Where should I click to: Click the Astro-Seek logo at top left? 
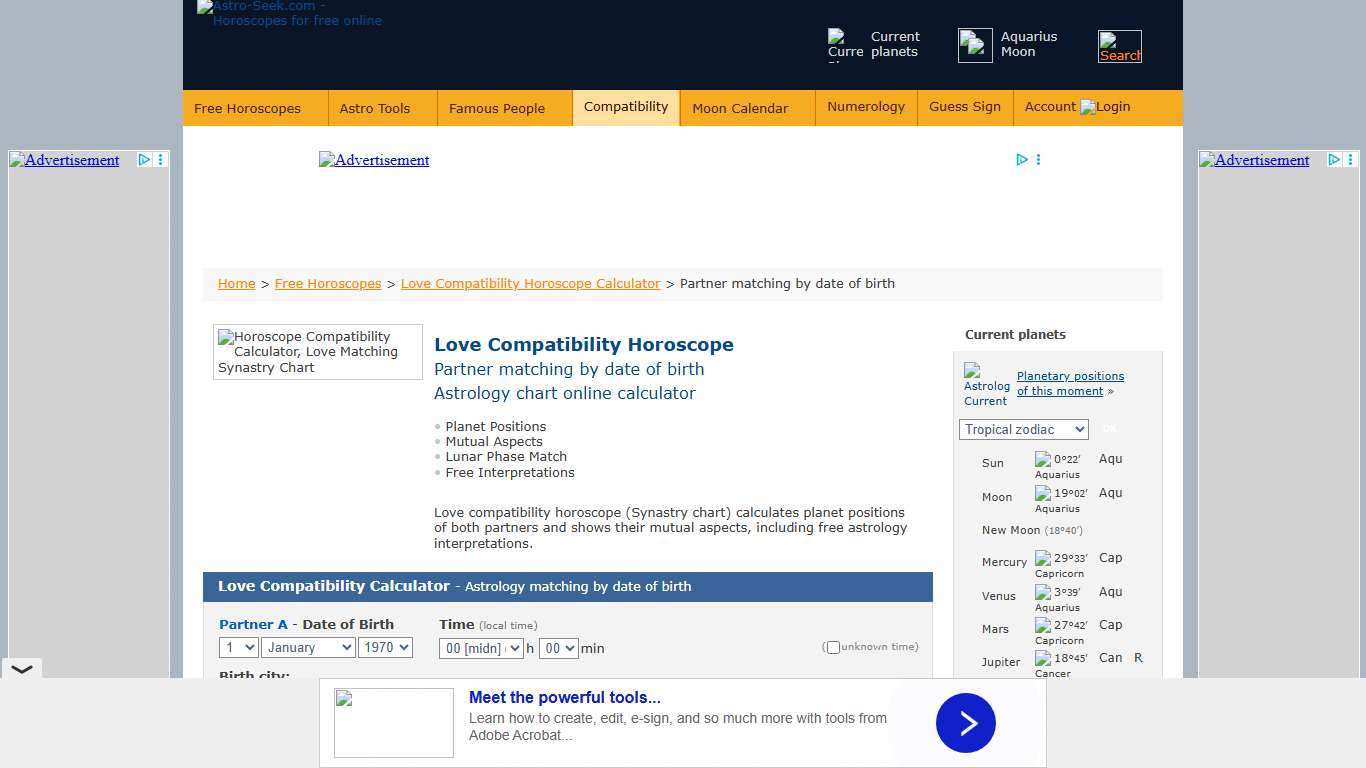click(289, 14)
